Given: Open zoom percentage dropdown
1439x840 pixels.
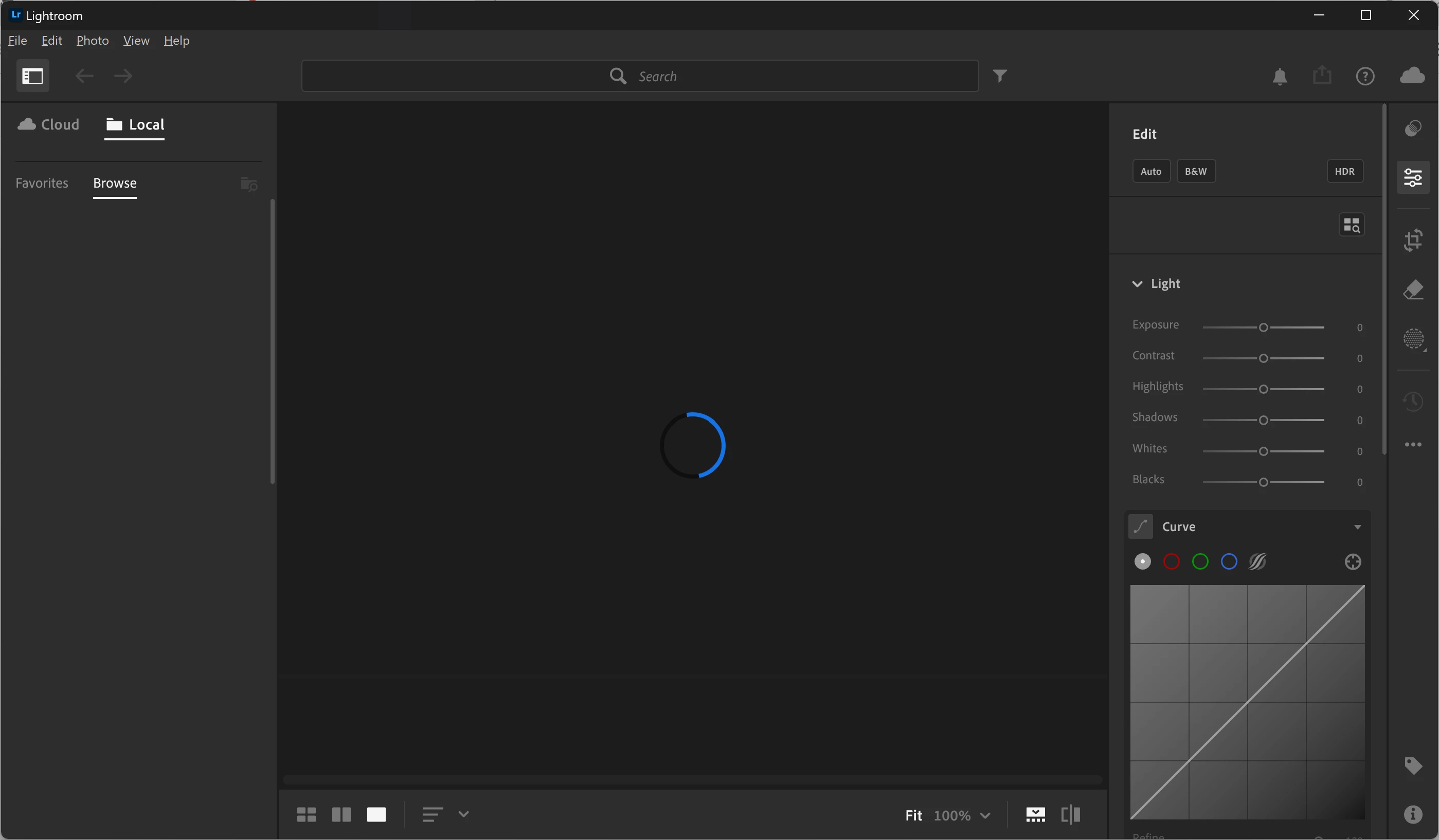Looking at the screenshot, I should (985, 815).
